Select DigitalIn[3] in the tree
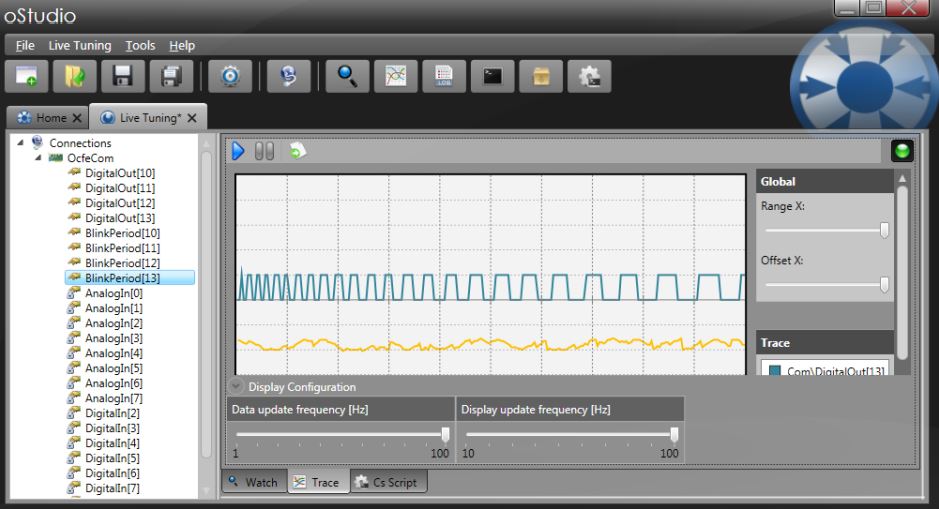The image size is (939, 509). tap(112, 428)
